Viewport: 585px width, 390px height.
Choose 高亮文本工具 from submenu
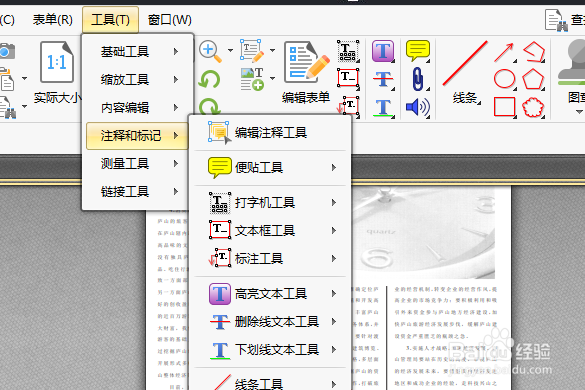click(x=270, y=294)
